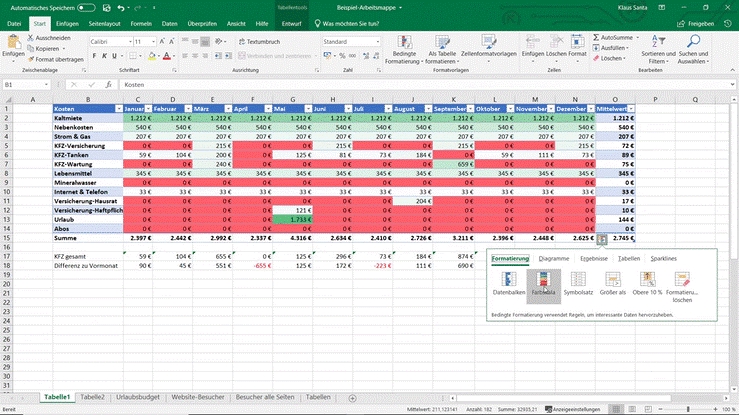Viewport: 739px width, 415px height.
Task: Open the Mittelwert column filter dropdown
Action: [631, 109]
